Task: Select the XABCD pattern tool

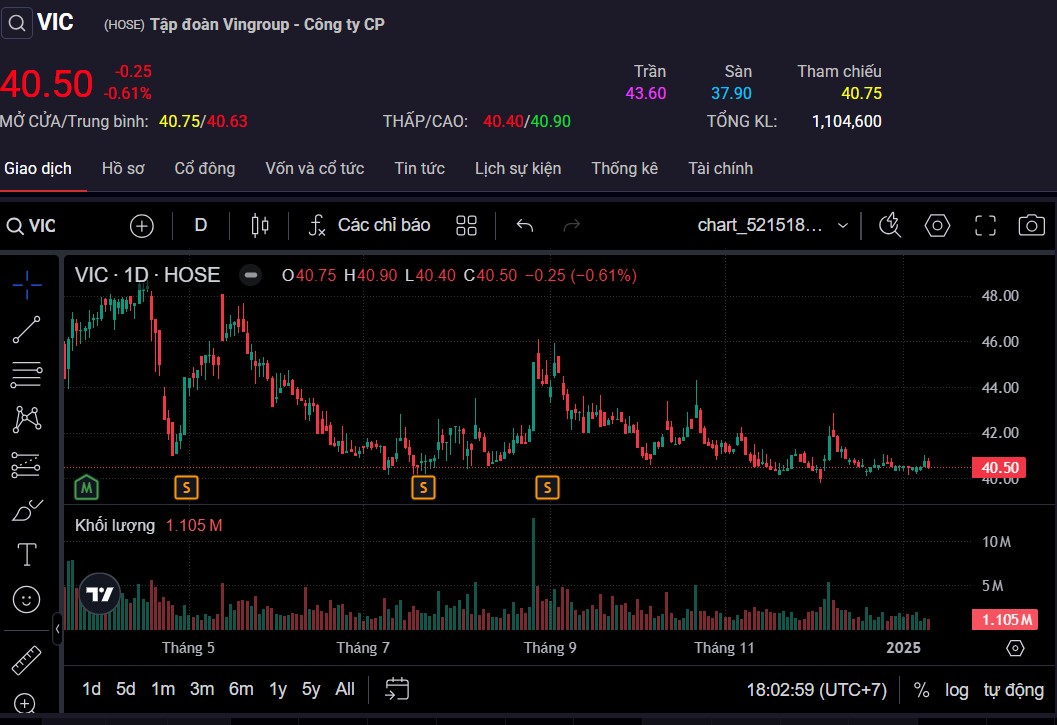Action: [27, 419]
